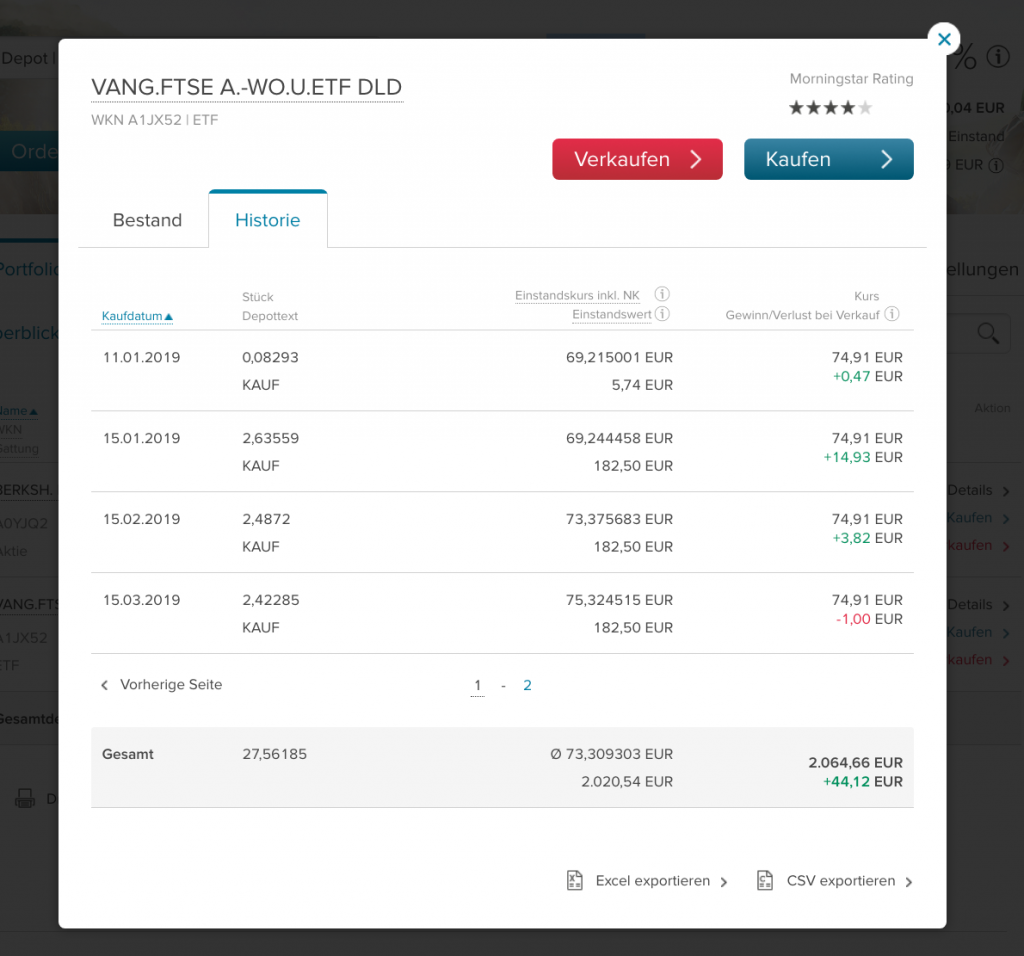Click the Verkaufen sell button

(637, 159)
